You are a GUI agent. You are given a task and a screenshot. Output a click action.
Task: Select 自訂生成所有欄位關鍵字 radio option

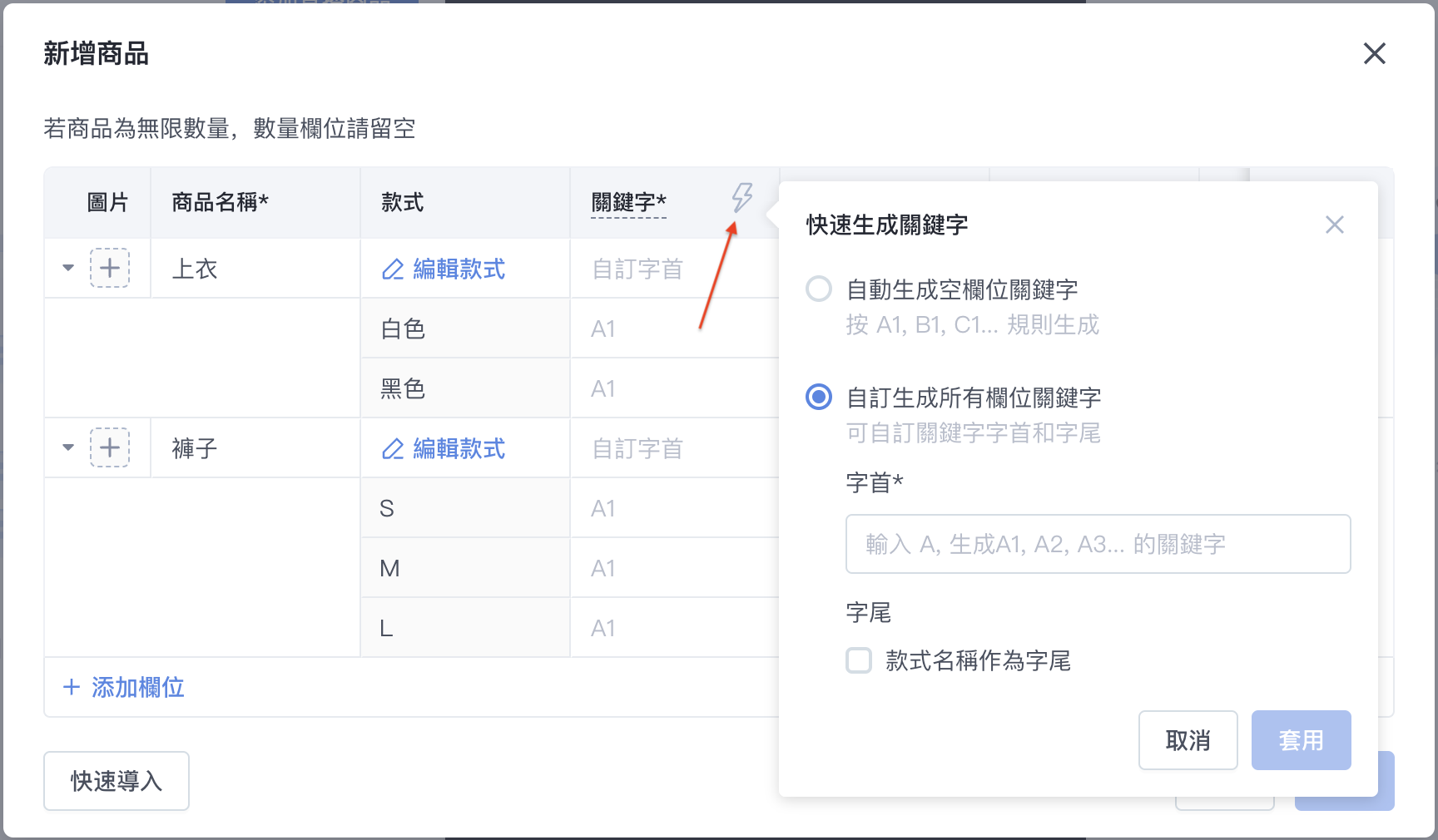click(x=819, y=397)
